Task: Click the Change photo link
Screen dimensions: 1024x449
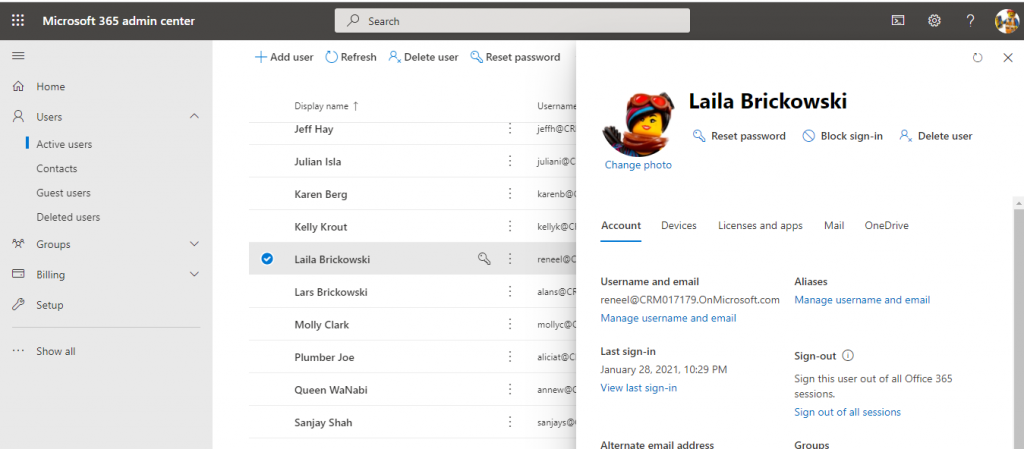Action: [x=638, y=165]
